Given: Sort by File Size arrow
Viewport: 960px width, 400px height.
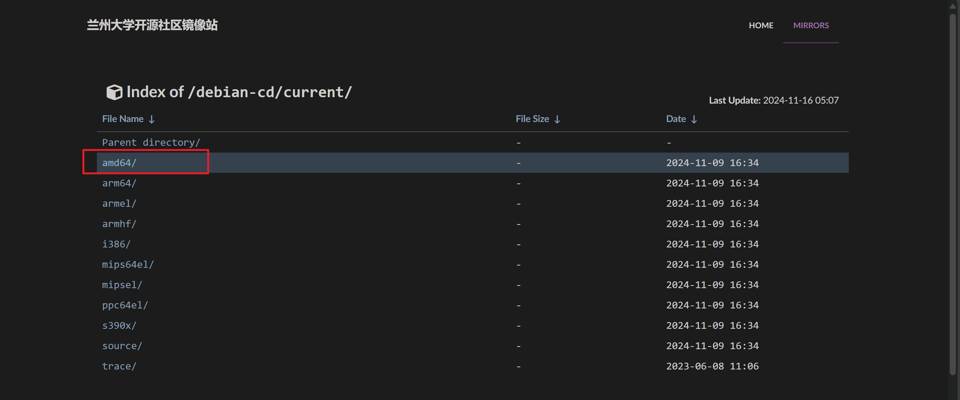Looking at the screenshot, I should [x=557, y=119].
